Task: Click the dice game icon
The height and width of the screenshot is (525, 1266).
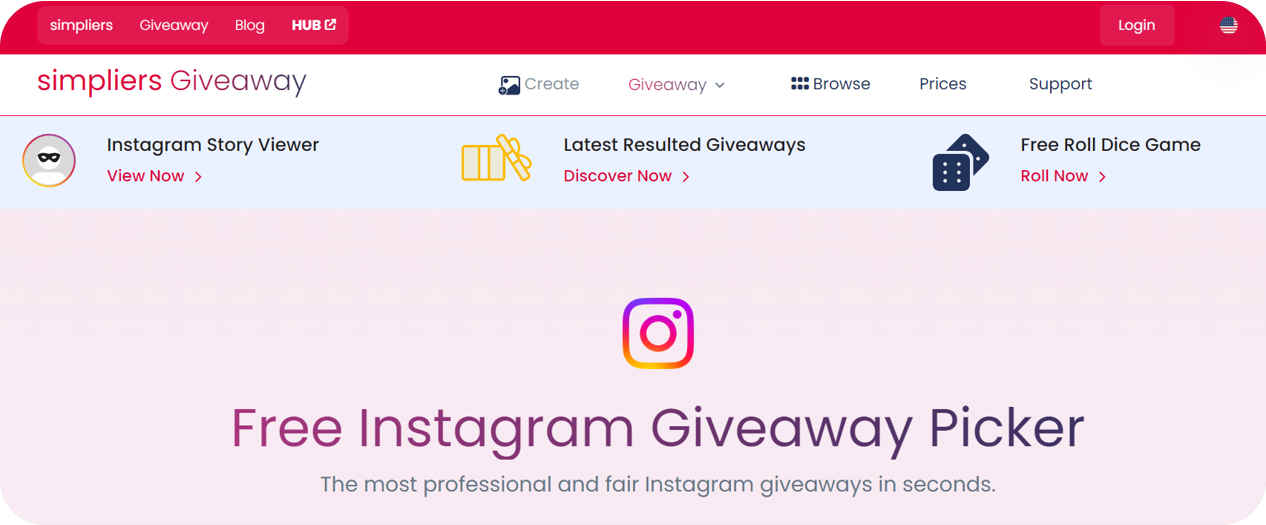Action: [960, 162]
